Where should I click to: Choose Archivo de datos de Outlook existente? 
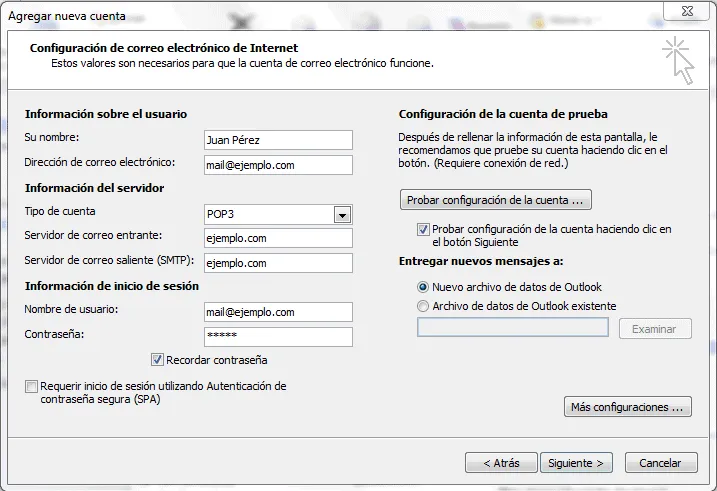coord(423,306)
